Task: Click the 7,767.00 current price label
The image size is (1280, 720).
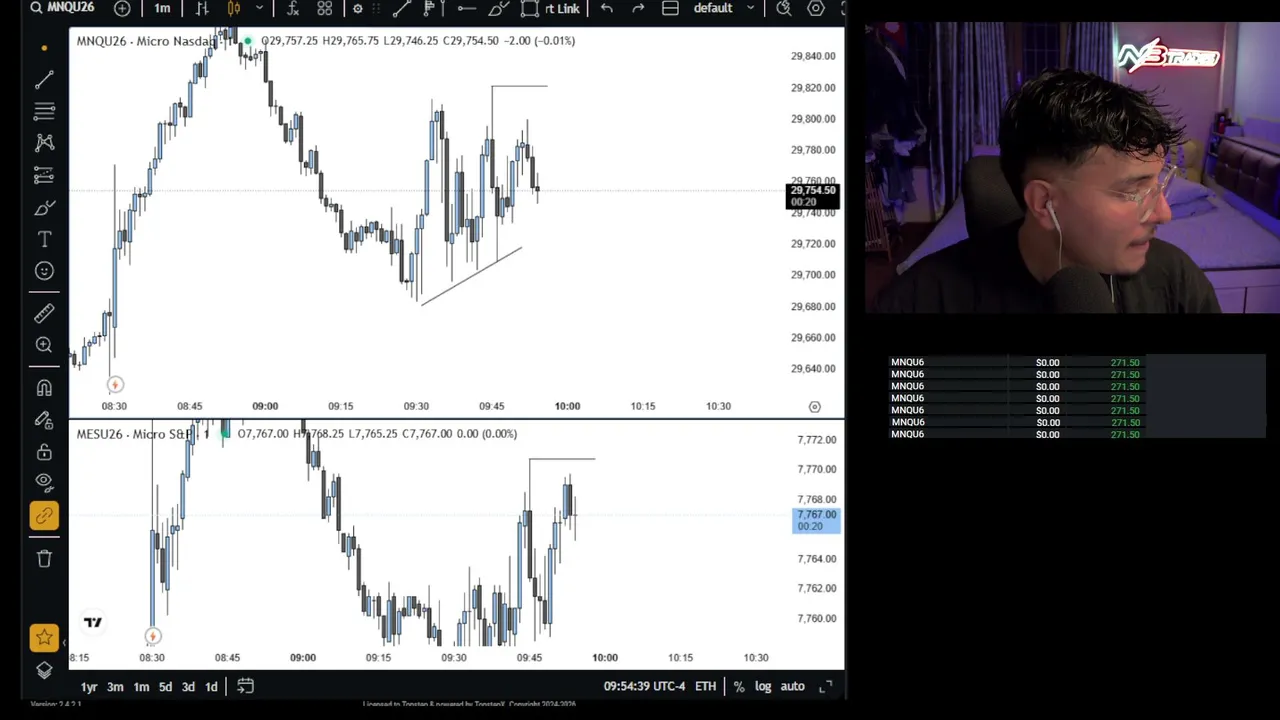Action: click(816, 520)
